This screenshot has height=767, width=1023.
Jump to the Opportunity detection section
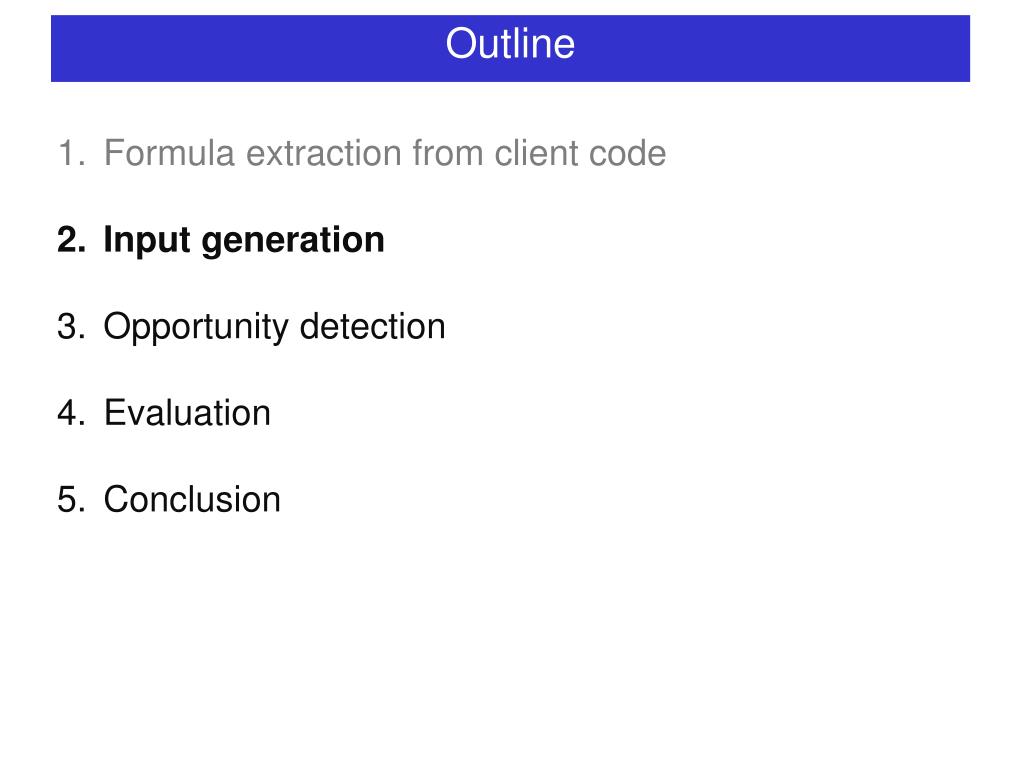click(x=274, y=327)
